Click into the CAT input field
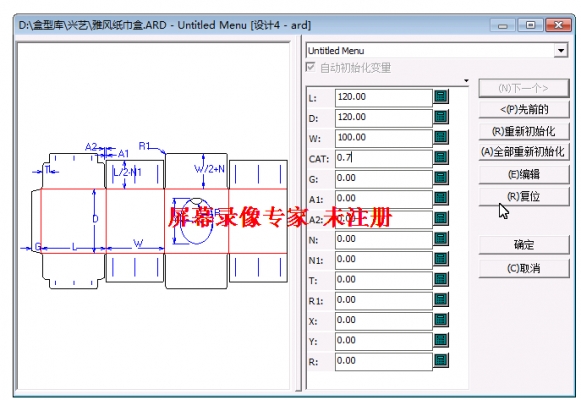Viewport: 581px width, 400px height. [x=384, y=158]
